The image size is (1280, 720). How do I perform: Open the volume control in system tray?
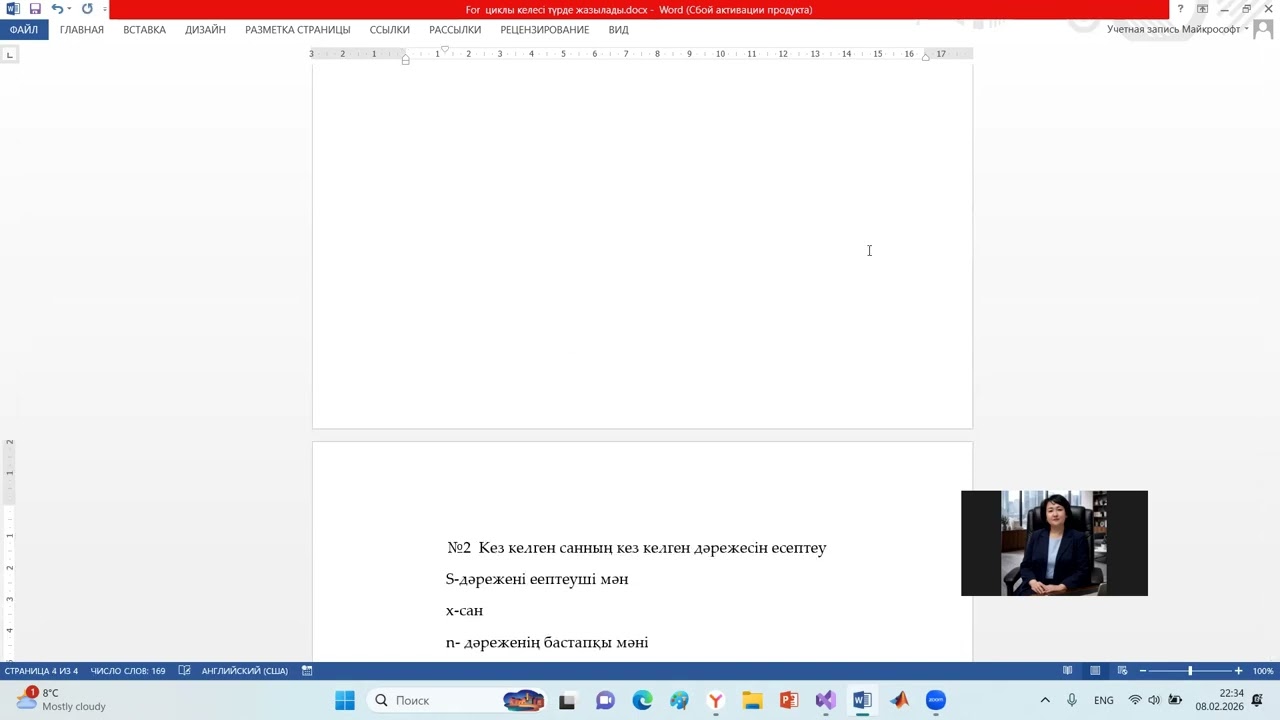coord(1154,700)
